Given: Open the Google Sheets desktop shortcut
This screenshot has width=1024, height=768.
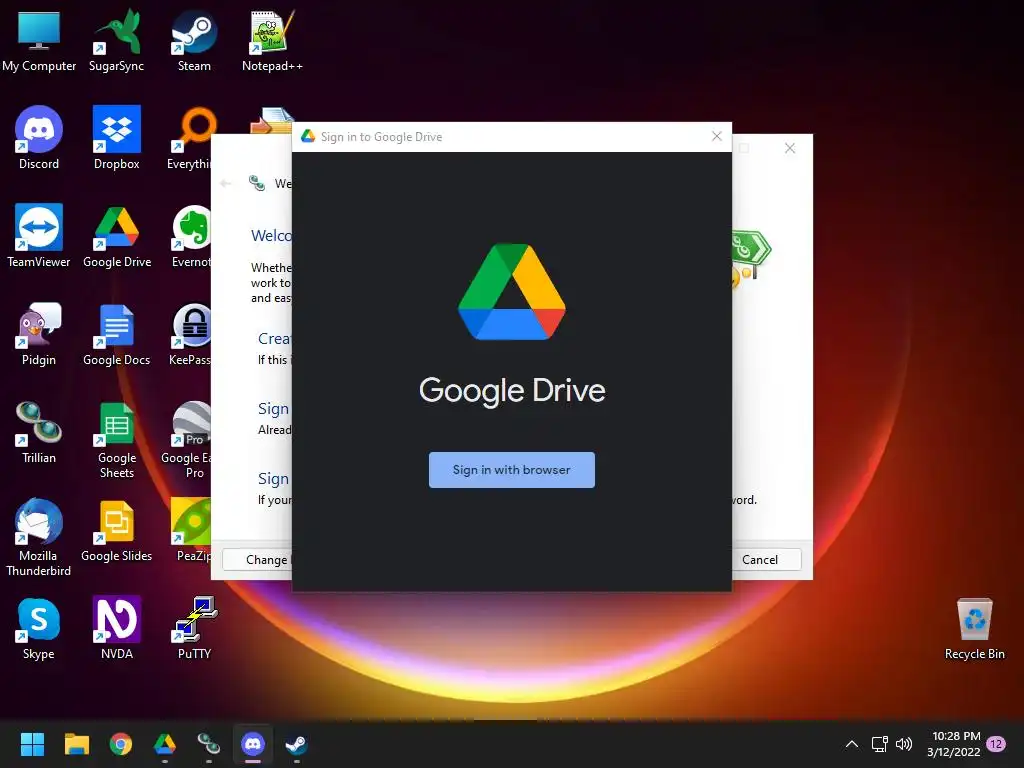Looking at the screenshot, I should point(117,440).
